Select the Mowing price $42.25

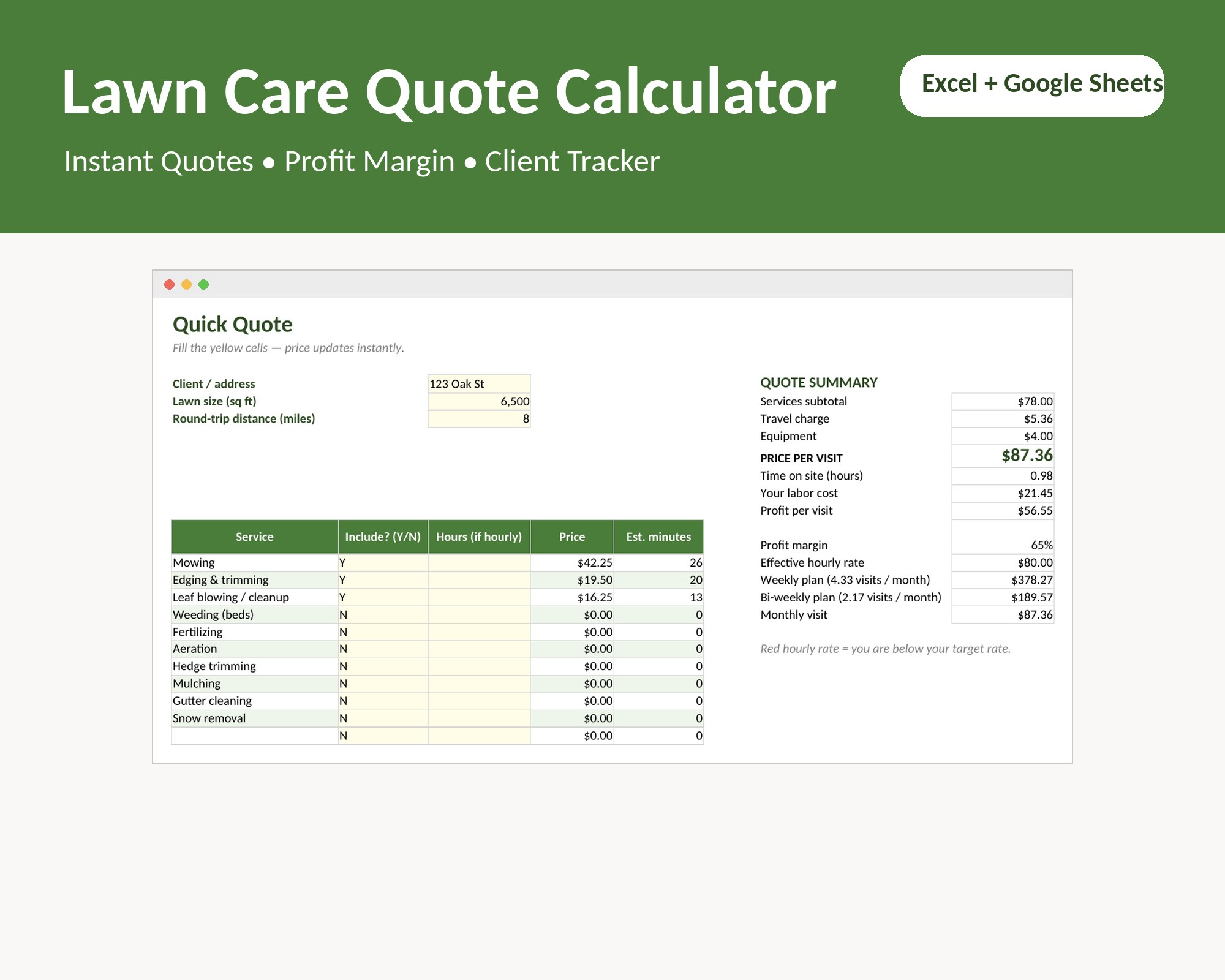point(572,562)
